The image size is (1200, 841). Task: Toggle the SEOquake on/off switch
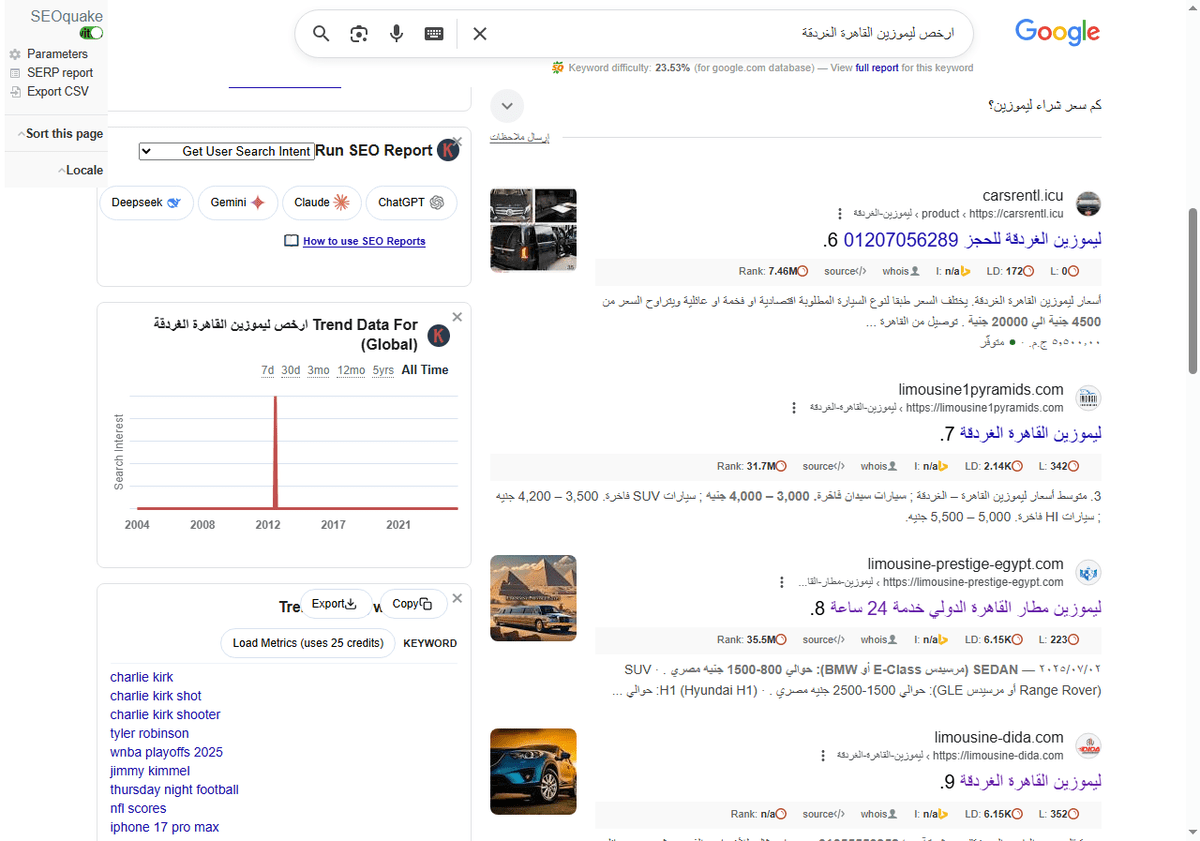point(90,32)
